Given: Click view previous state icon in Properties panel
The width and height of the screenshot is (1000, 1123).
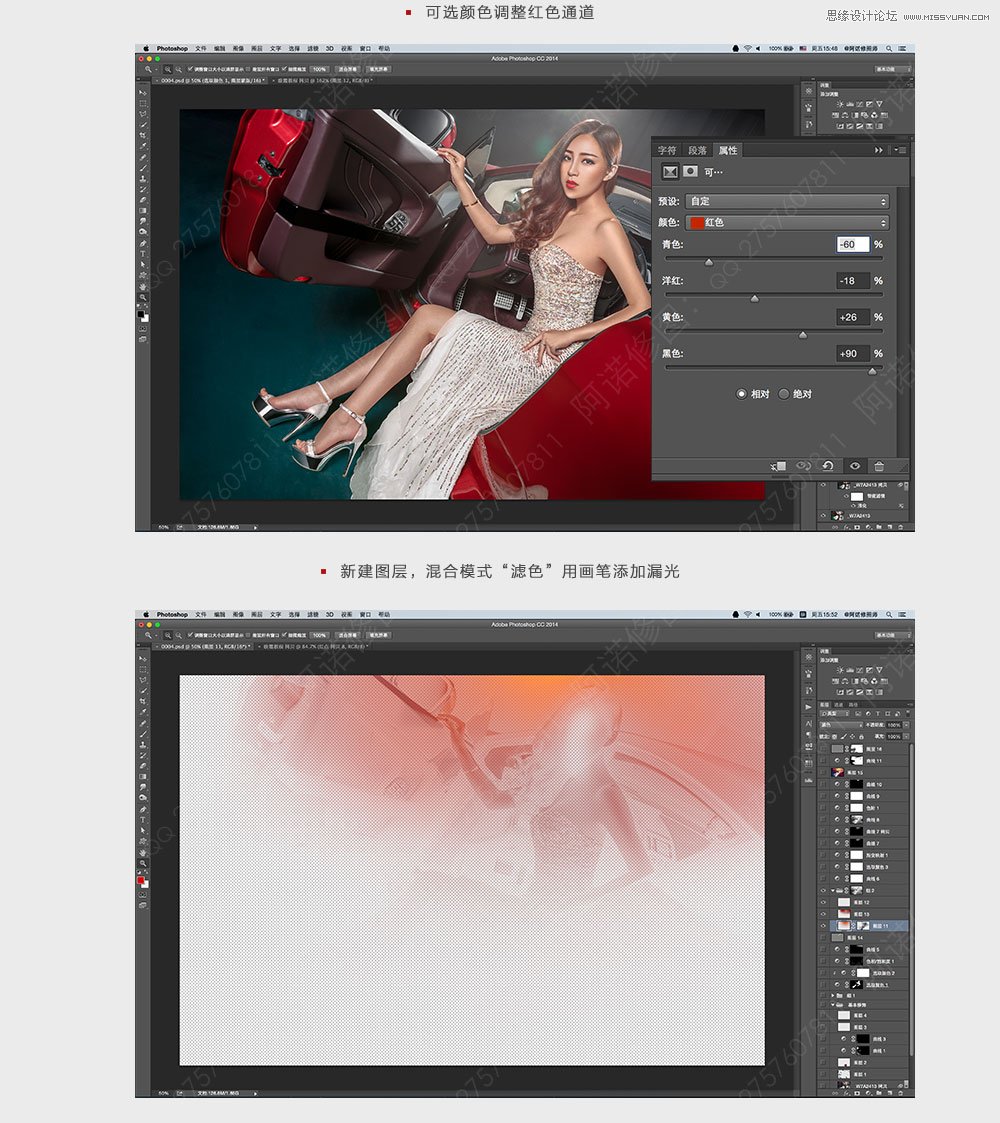Looking at the screenshot, I should click(x=804, y=466).
